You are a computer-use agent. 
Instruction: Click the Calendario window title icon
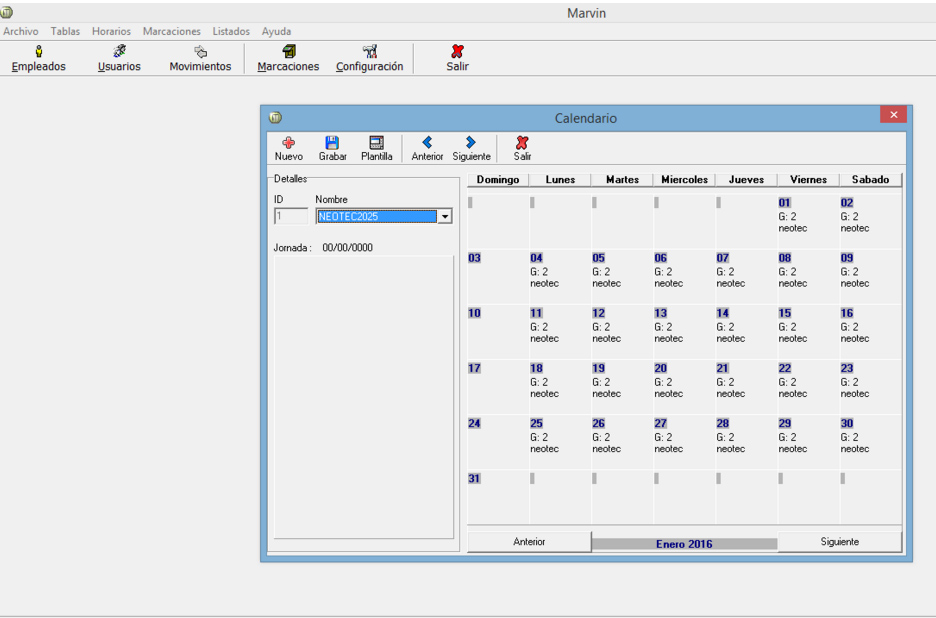(275, 118)
